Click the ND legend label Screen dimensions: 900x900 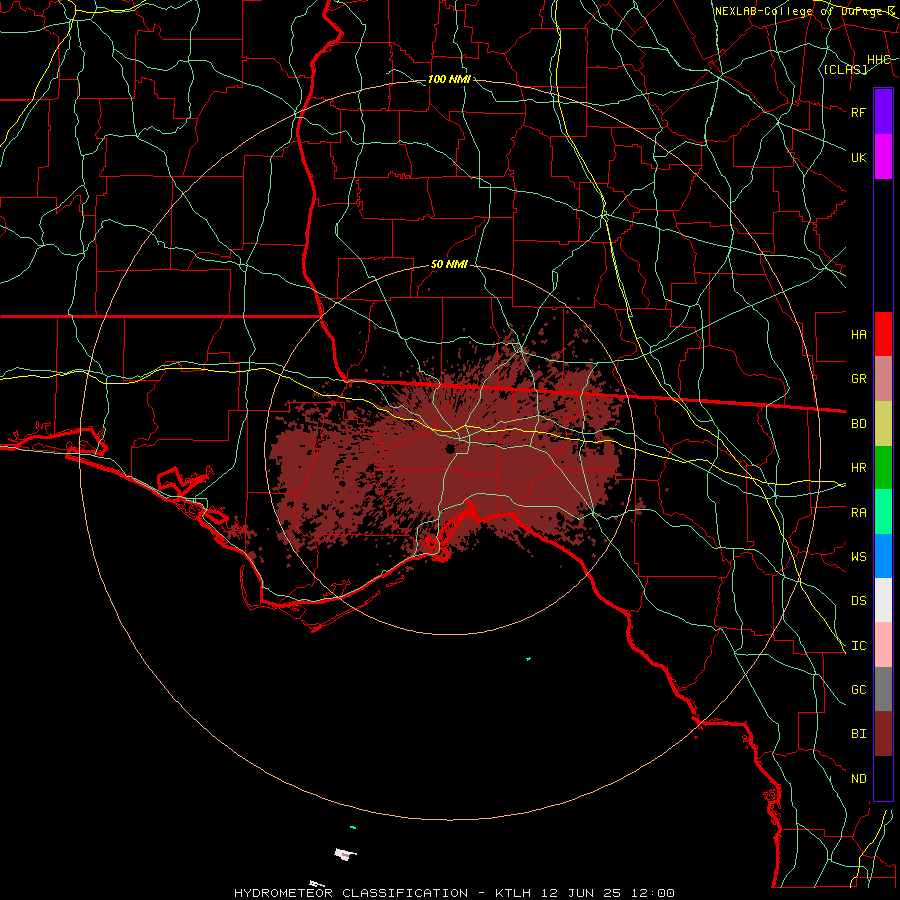tap(858, 779)
